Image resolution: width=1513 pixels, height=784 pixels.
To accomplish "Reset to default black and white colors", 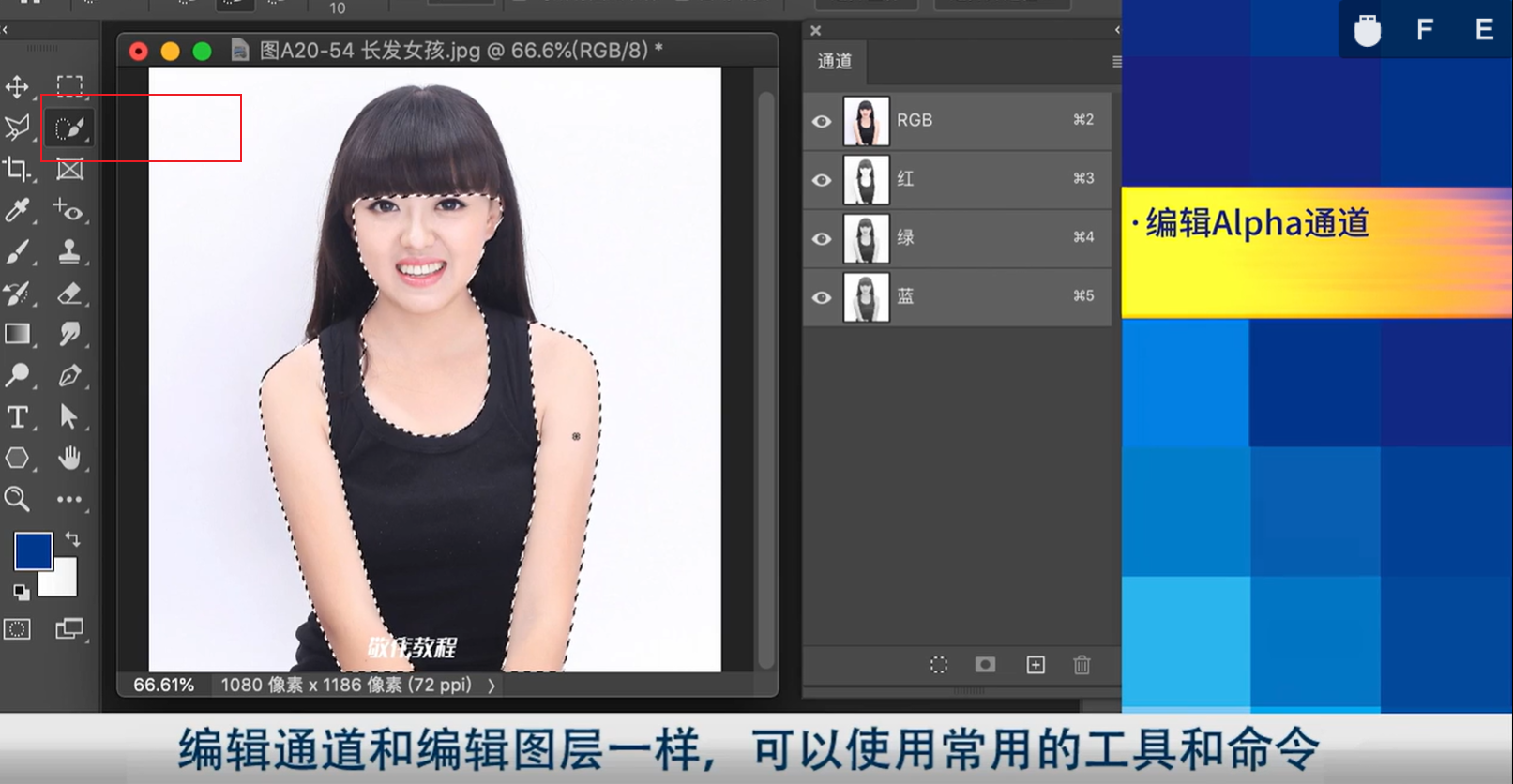I will click(x=21, y=592).
